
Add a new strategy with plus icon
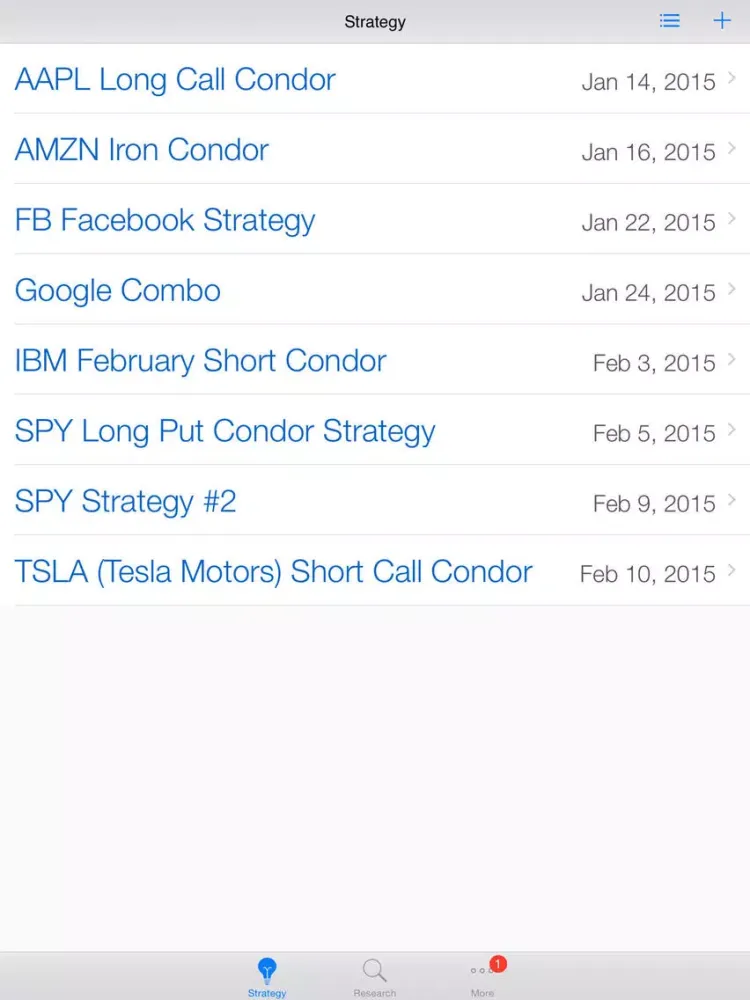point(722,21)
